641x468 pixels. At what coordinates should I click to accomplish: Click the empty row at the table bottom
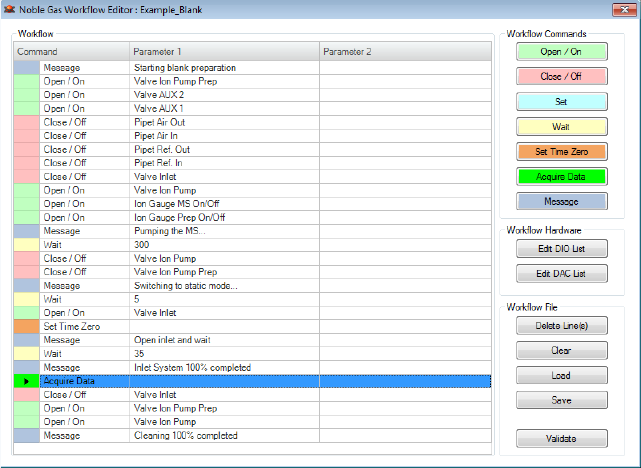click(253, 448)
